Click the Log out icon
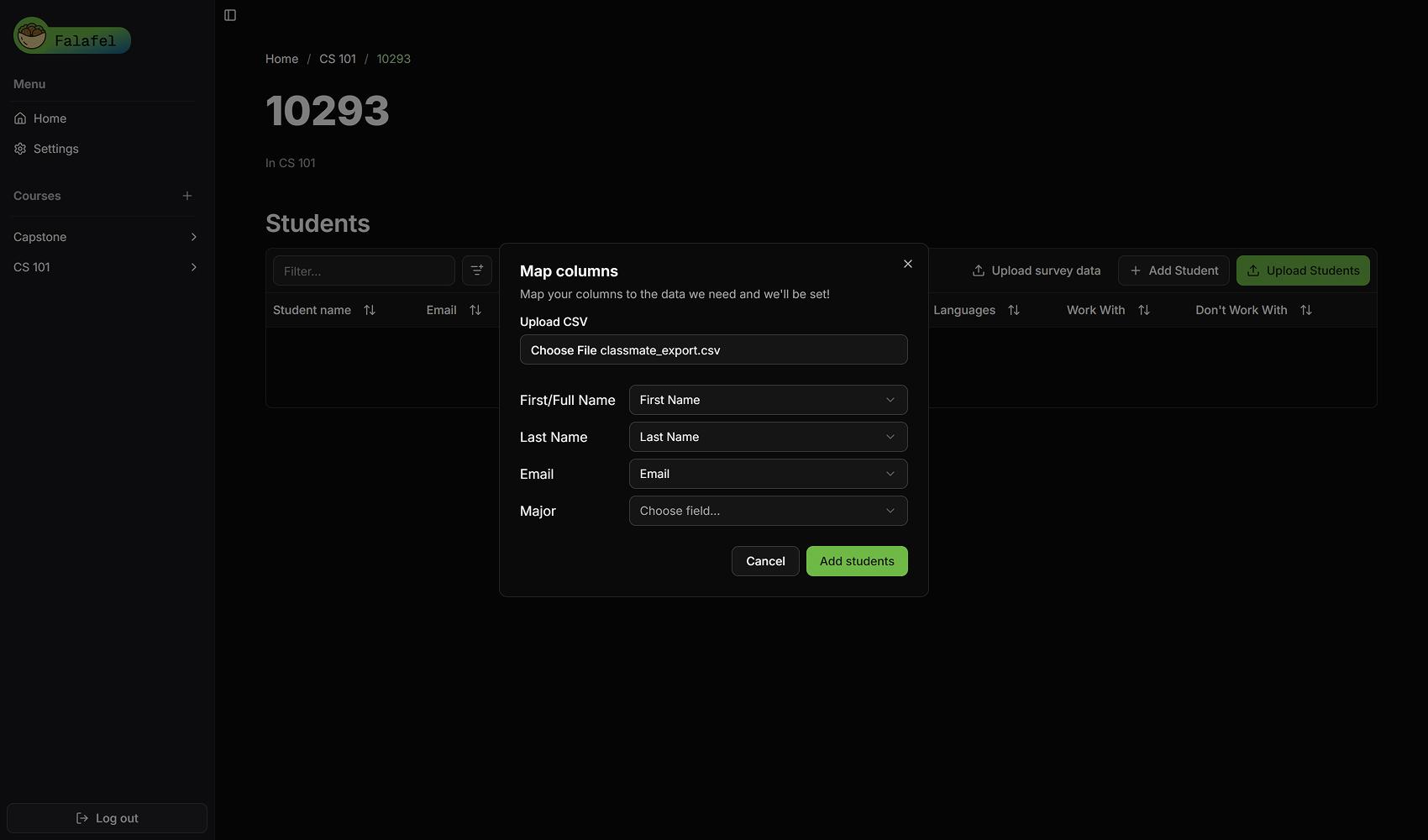Screen dimensions: 1428x840 pos(81,817)
